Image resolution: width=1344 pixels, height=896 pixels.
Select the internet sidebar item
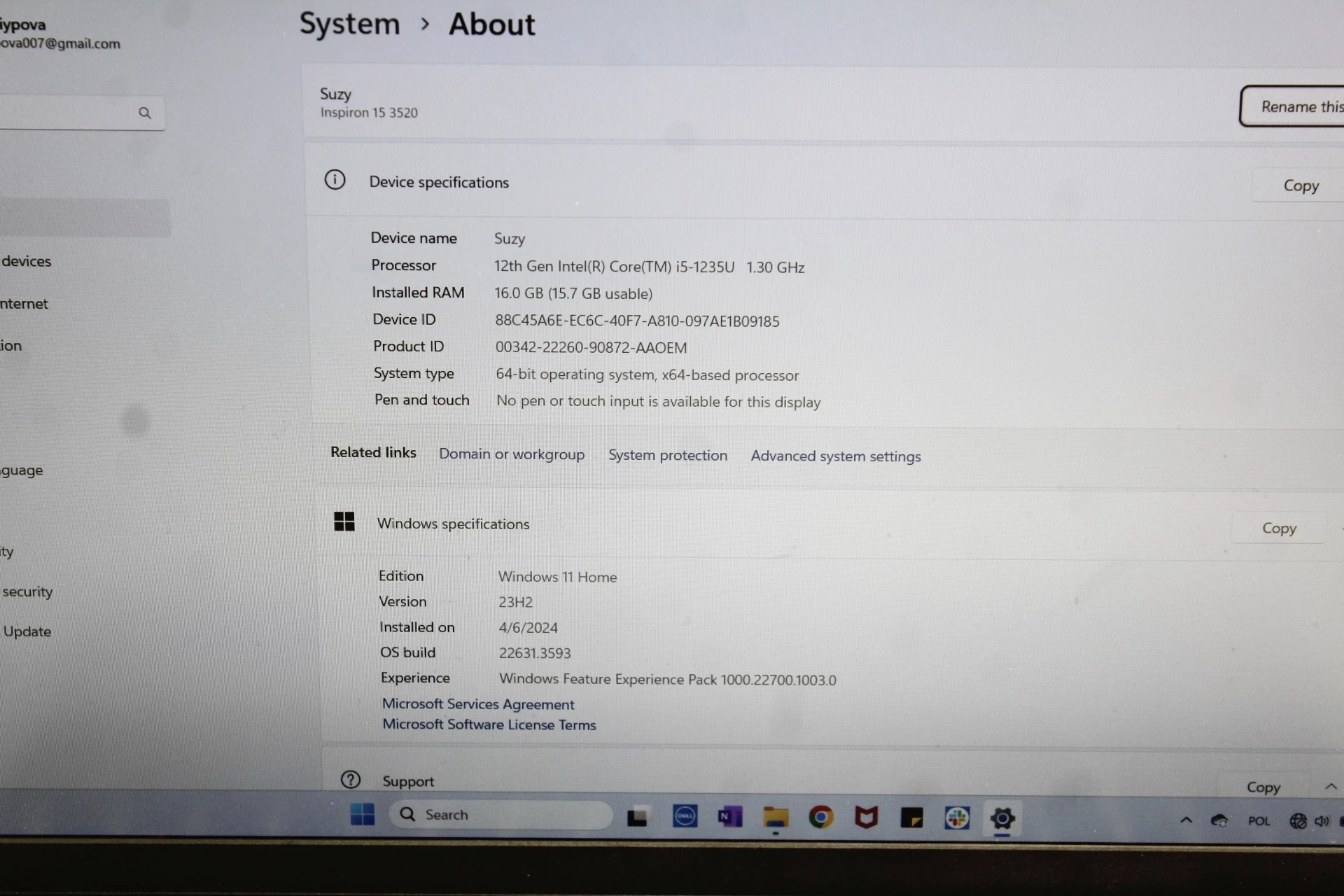pos(24,304)
